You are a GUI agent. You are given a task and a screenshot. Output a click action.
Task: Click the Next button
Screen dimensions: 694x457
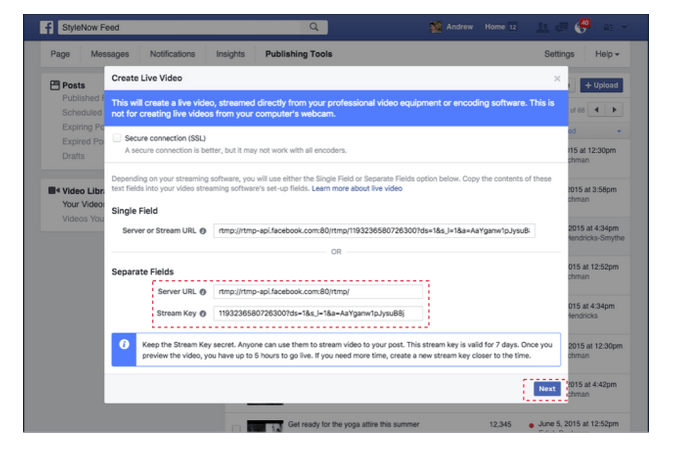[547, 389]
